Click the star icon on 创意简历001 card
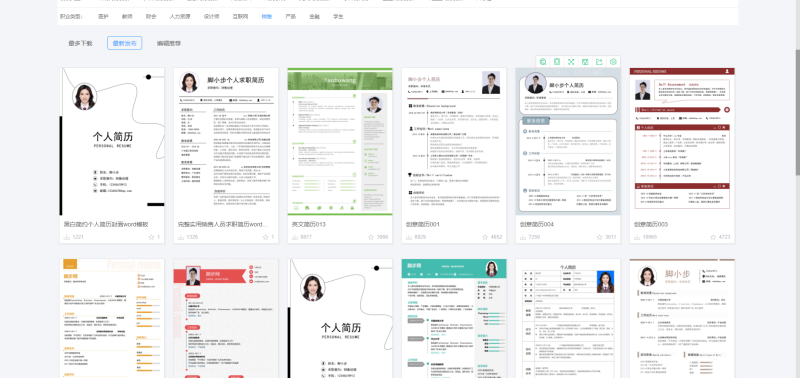This screenshot has height=378, width=800. point(485,237)
